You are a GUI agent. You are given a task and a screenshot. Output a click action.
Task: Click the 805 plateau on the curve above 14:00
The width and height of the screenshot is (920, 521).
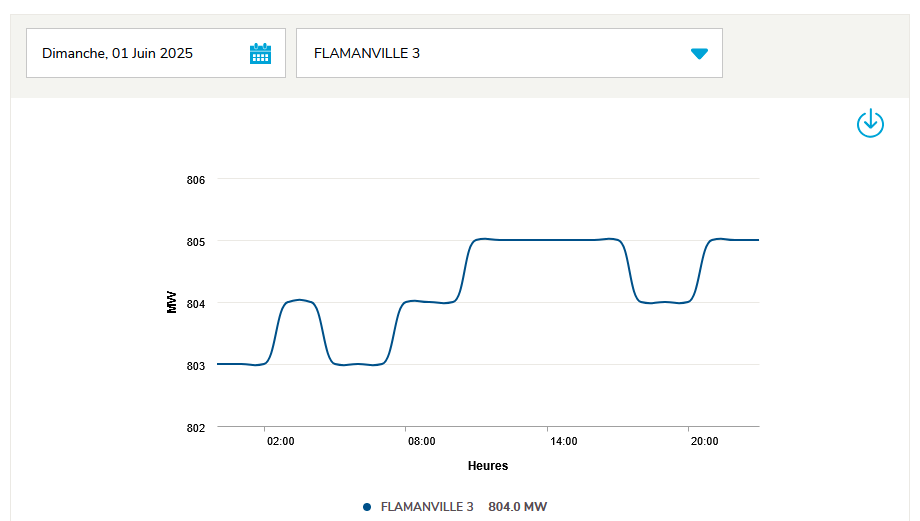562,240
